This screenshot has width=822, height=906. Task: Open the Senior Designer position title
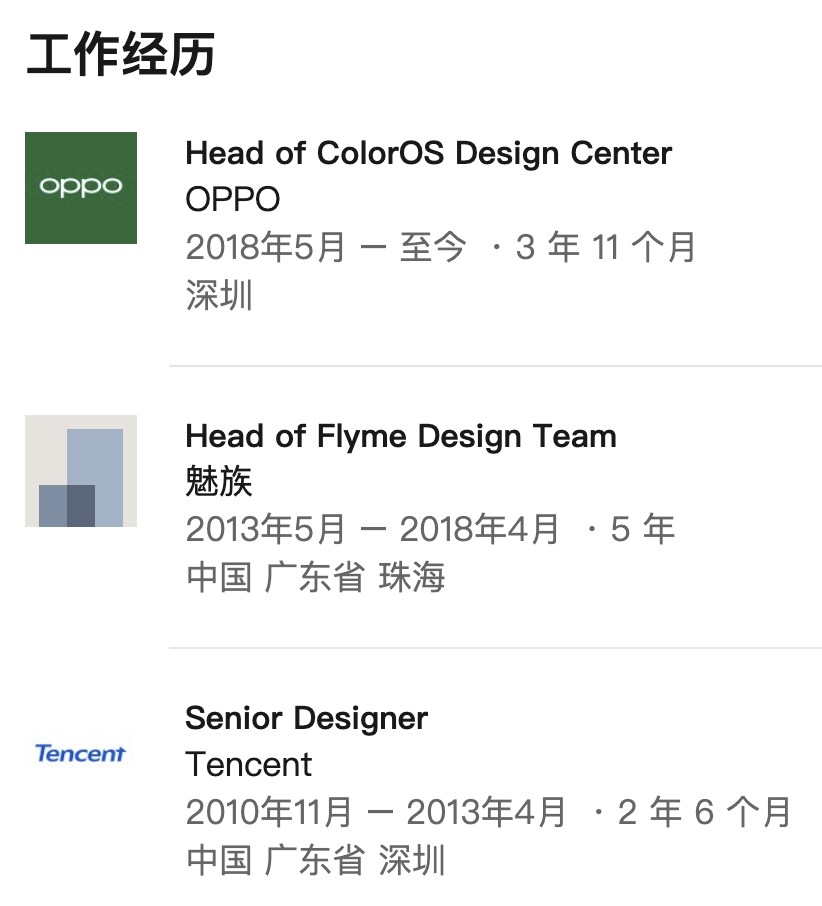pyautogui.click(x=307, y=719)
